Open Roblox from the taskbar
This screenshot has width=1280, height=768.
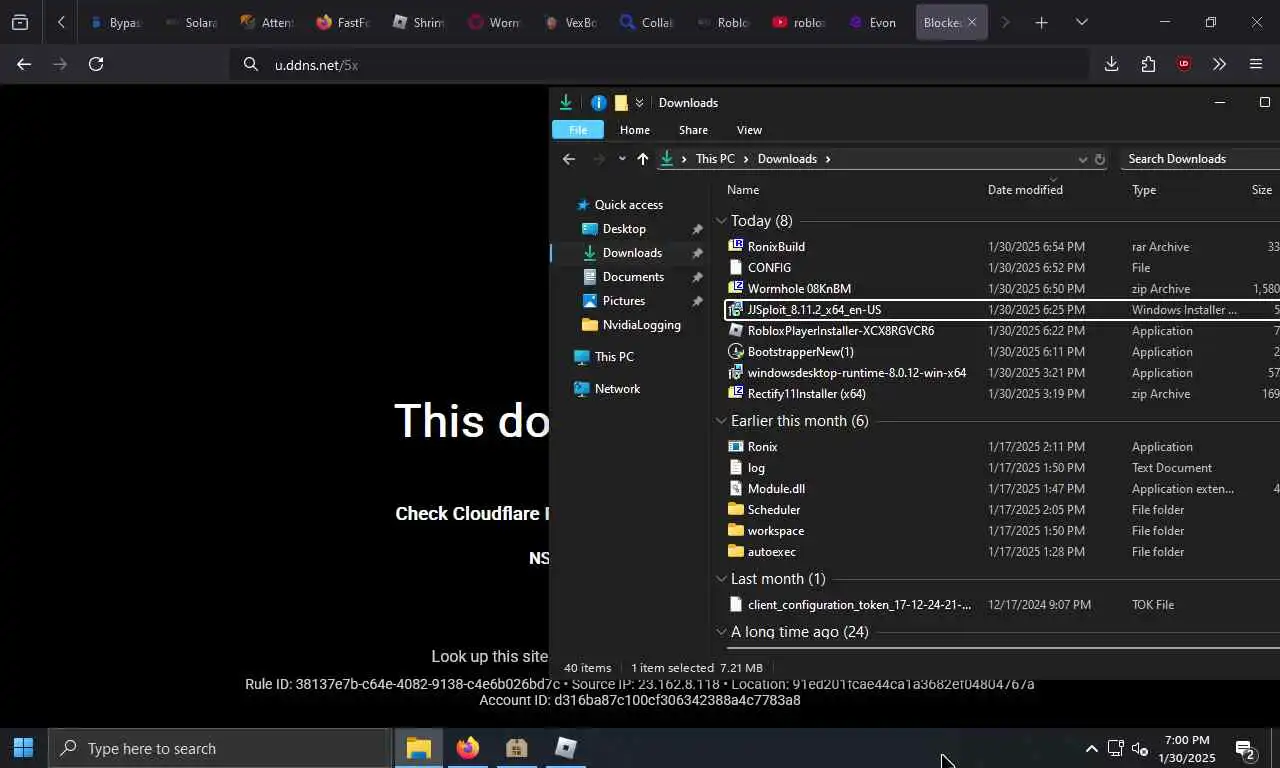[565, 748]
